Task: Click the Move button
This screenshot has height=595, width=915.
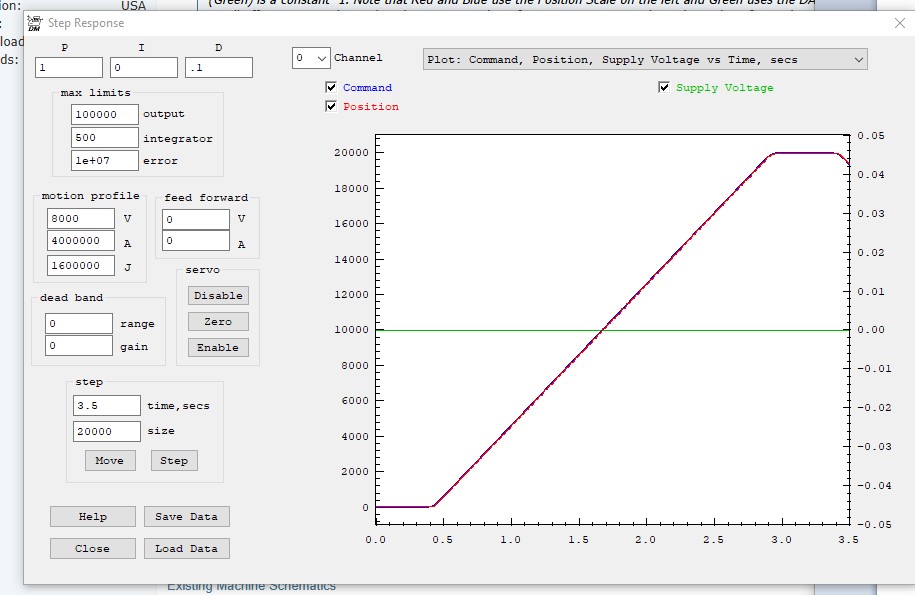Action: (110, 460)
